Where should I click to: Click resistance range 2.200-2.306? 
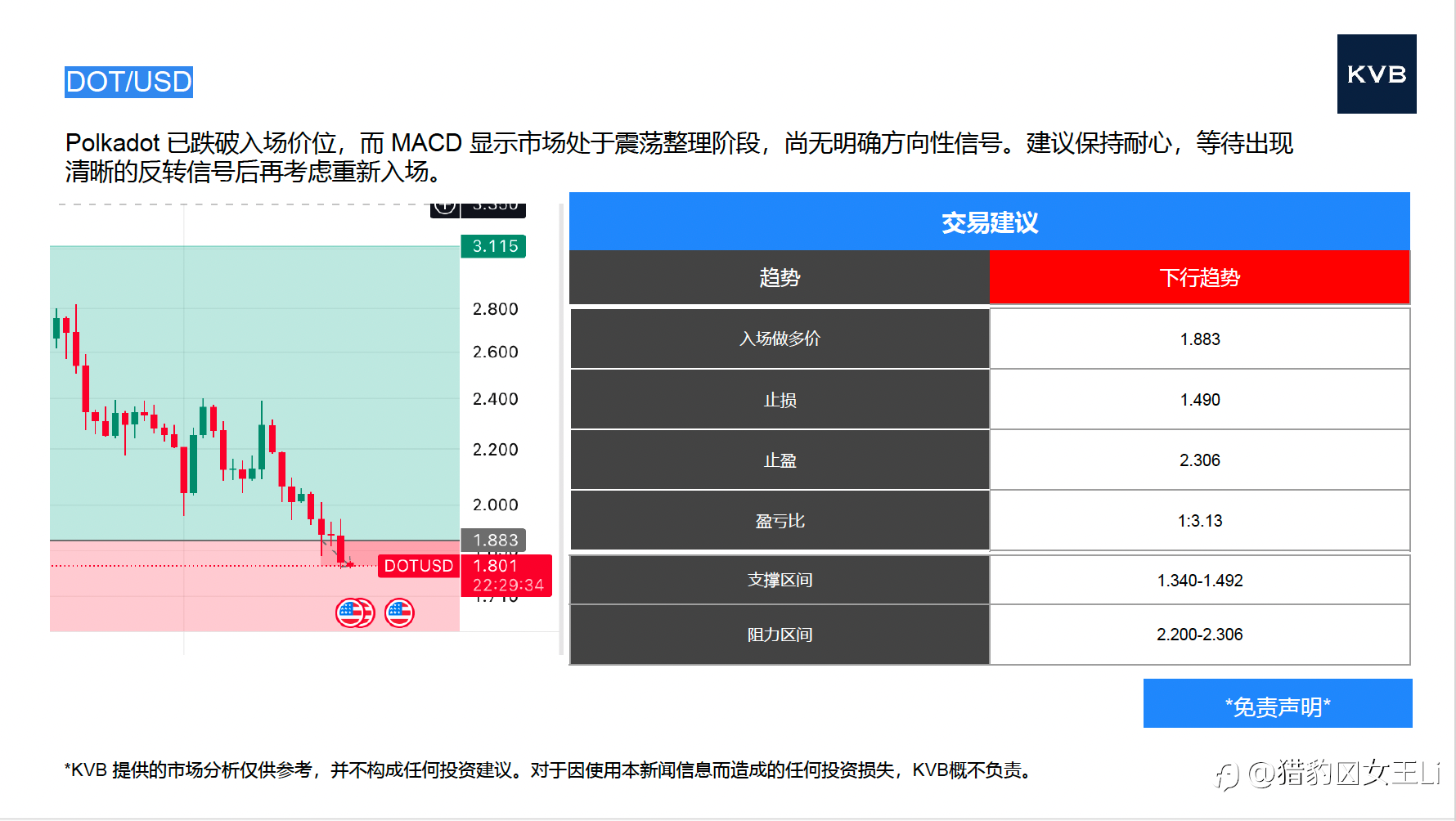coord(1200,635)
